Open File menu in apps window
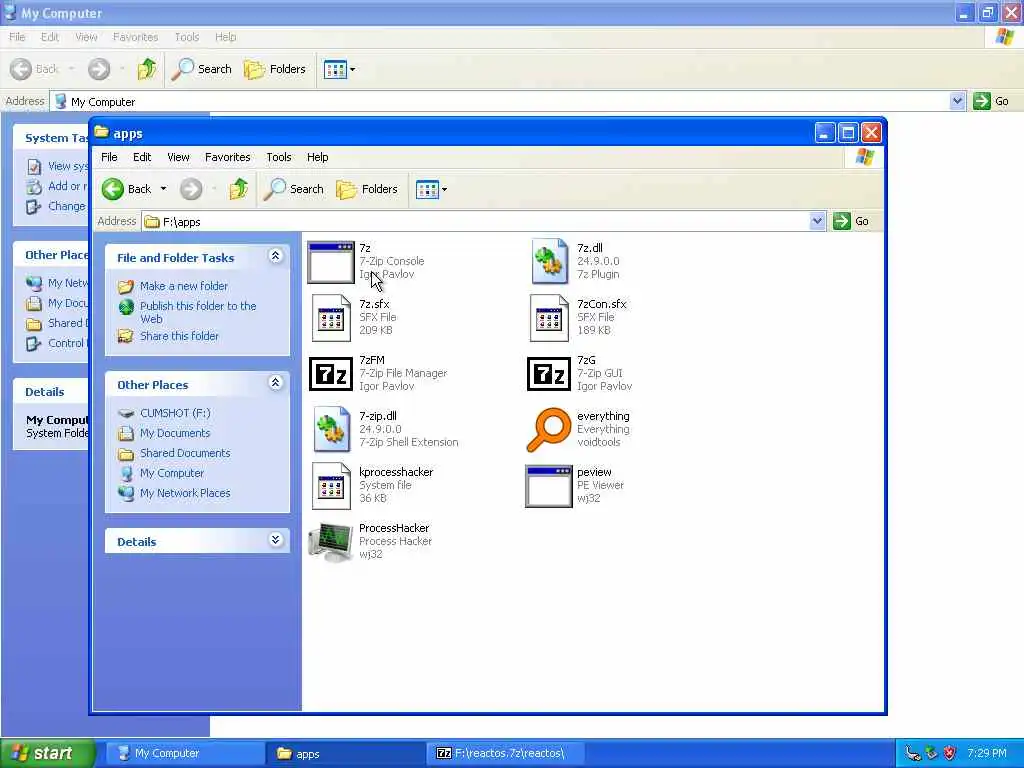Screen dimensions: 1024x768 coord(109,157)
